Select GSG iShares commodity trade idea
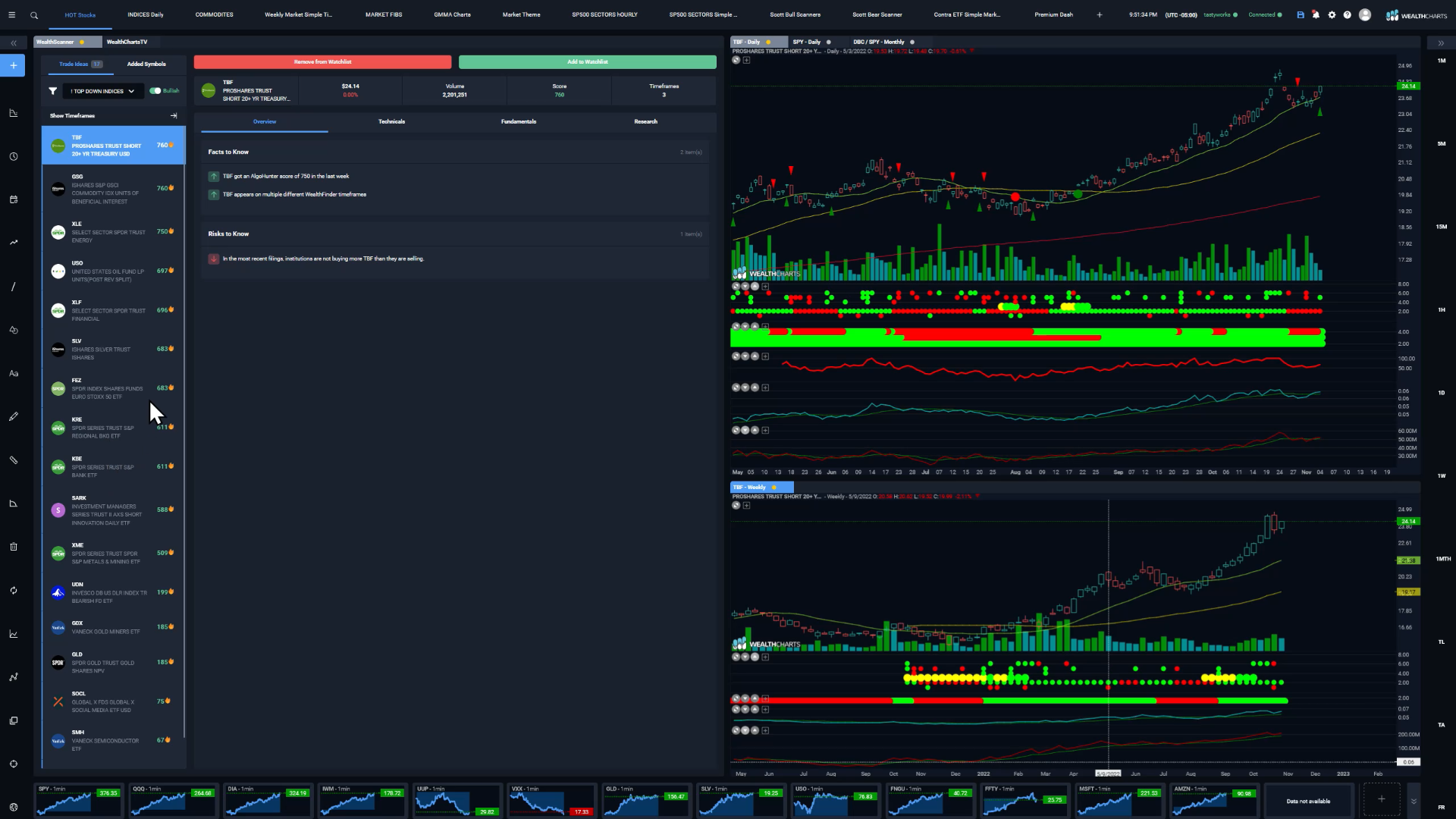Viewport: 1456px width, 819px height. coord(112,189)
